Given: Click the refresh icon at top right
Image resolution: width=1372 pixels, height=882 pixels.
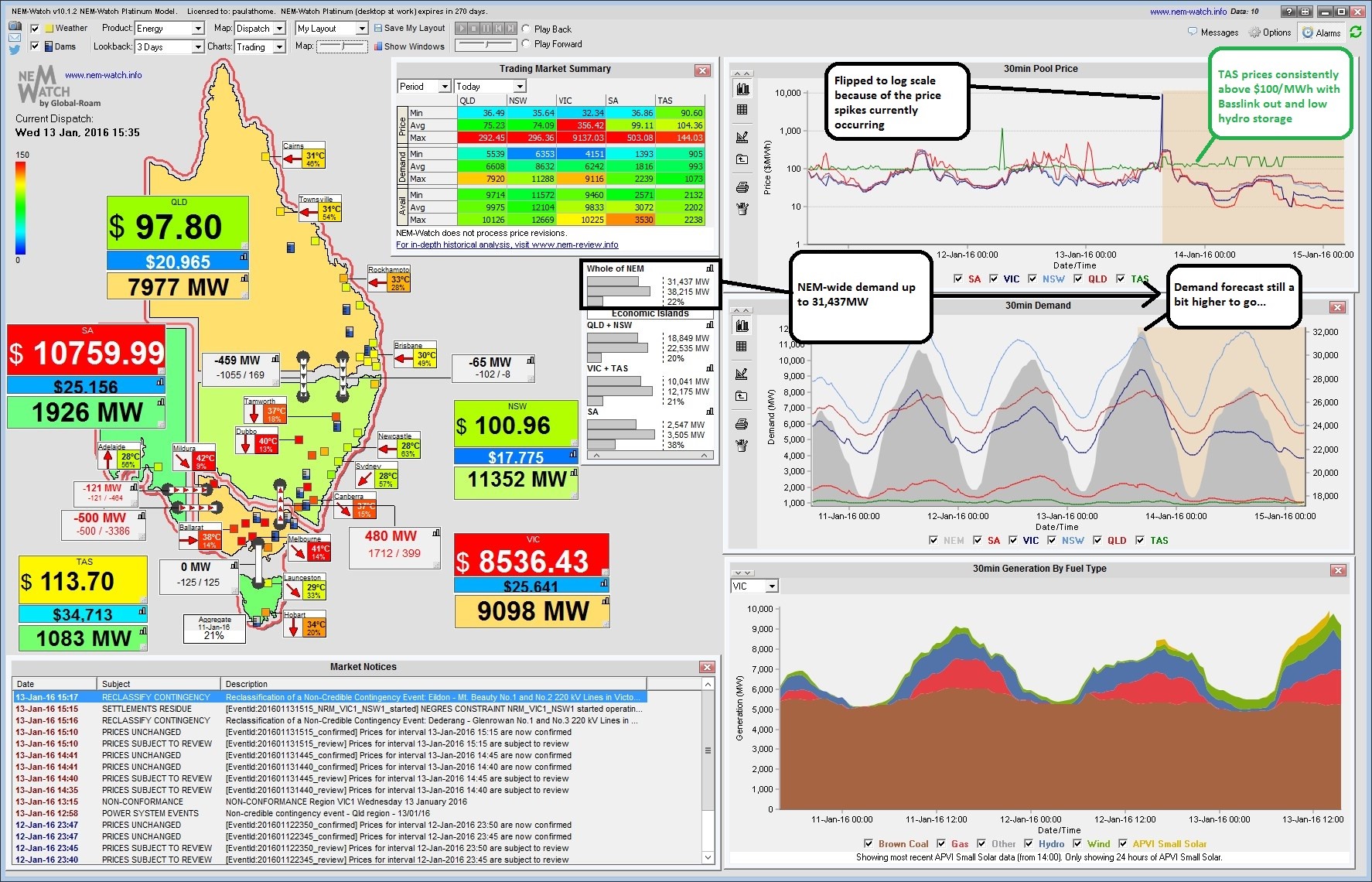Looking at the screenshot, I should pos(1355,32).
